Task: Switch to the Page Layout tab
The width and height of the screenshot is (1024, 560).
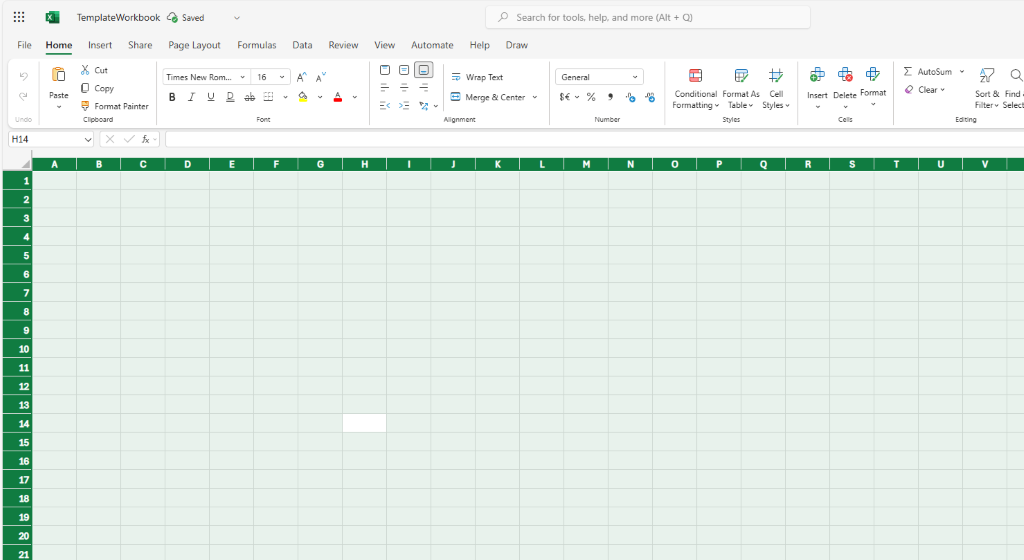Action: [x=194, y=45]
